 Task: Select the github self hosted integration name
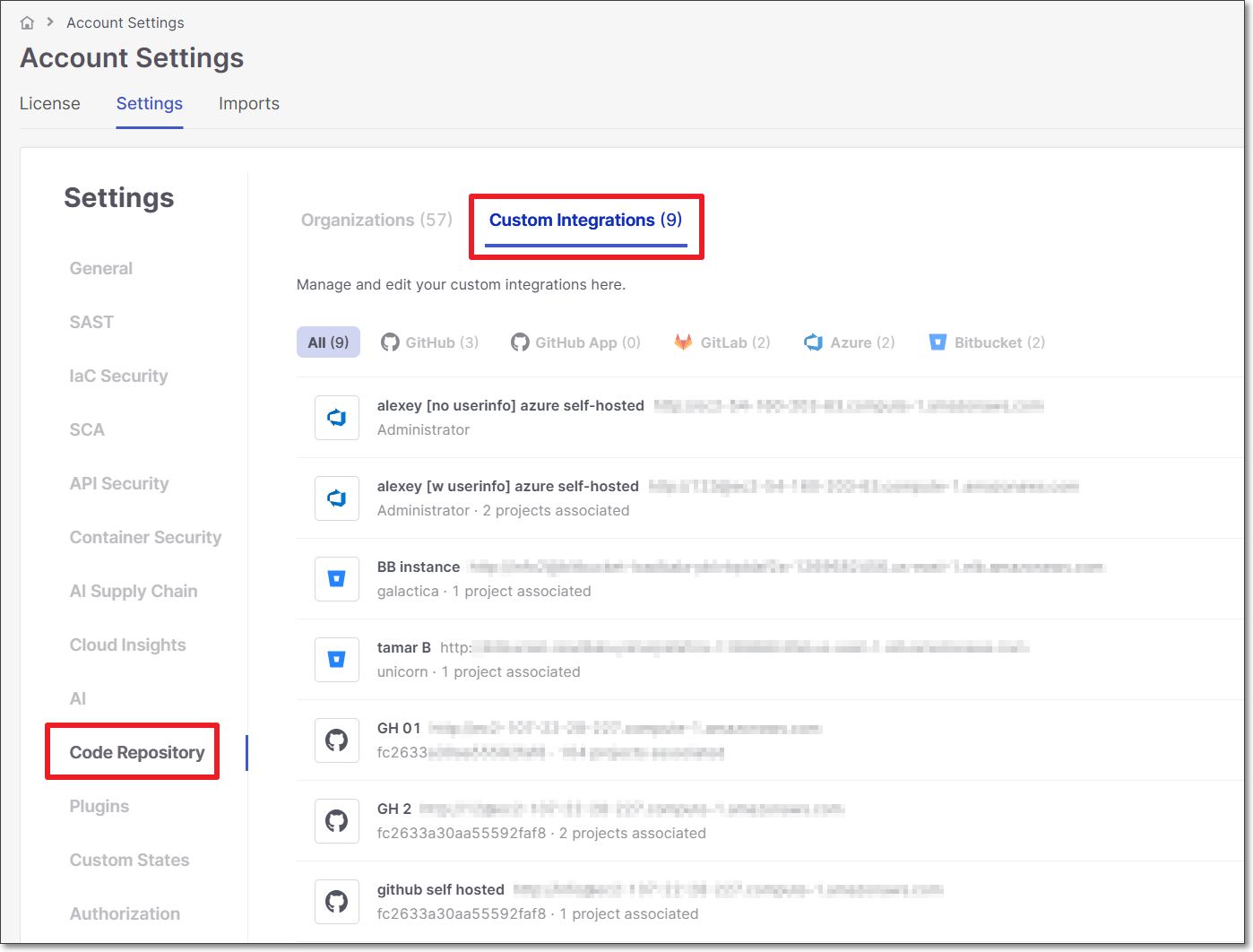441,890
